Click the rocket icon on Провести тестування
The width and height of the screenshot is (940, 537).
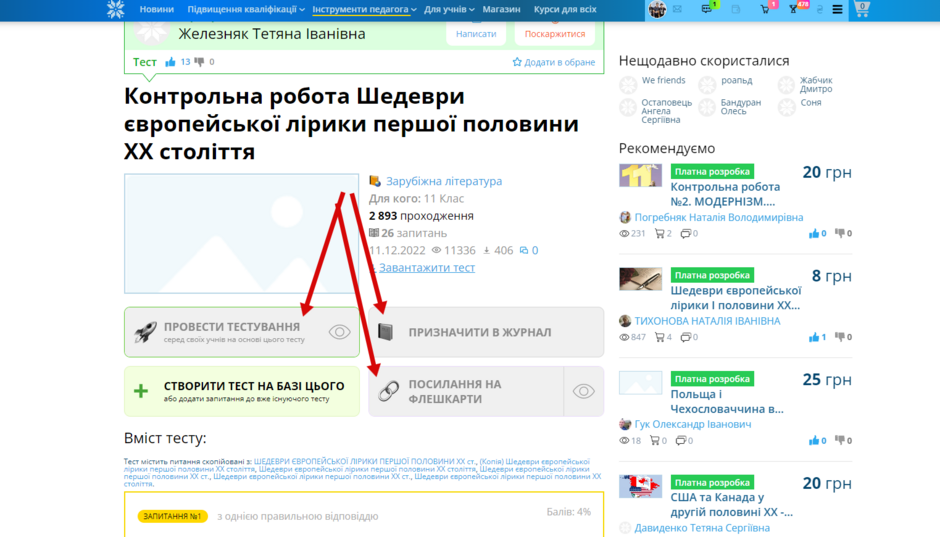click(146, 331)
